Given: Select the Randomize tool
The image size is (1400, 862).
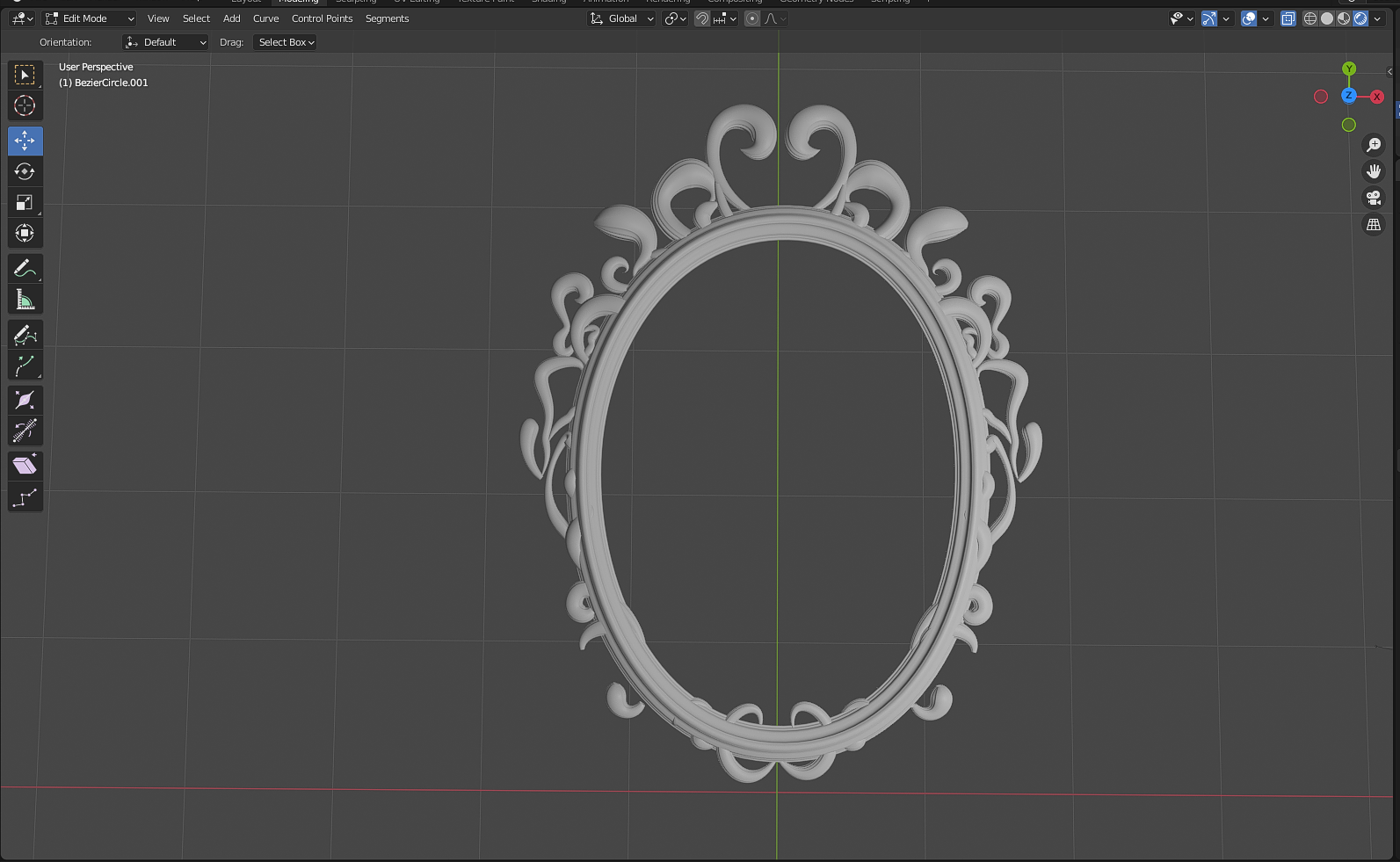Looking at the screenshot, I should click(x=25, y=497).
